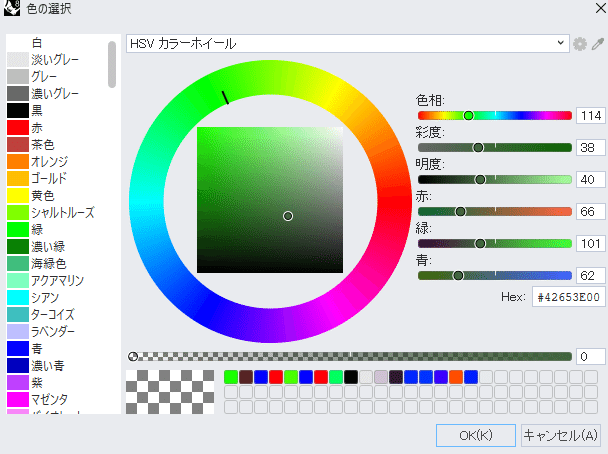
Task: Select 白 from the color list
Action: pos(56,43)
